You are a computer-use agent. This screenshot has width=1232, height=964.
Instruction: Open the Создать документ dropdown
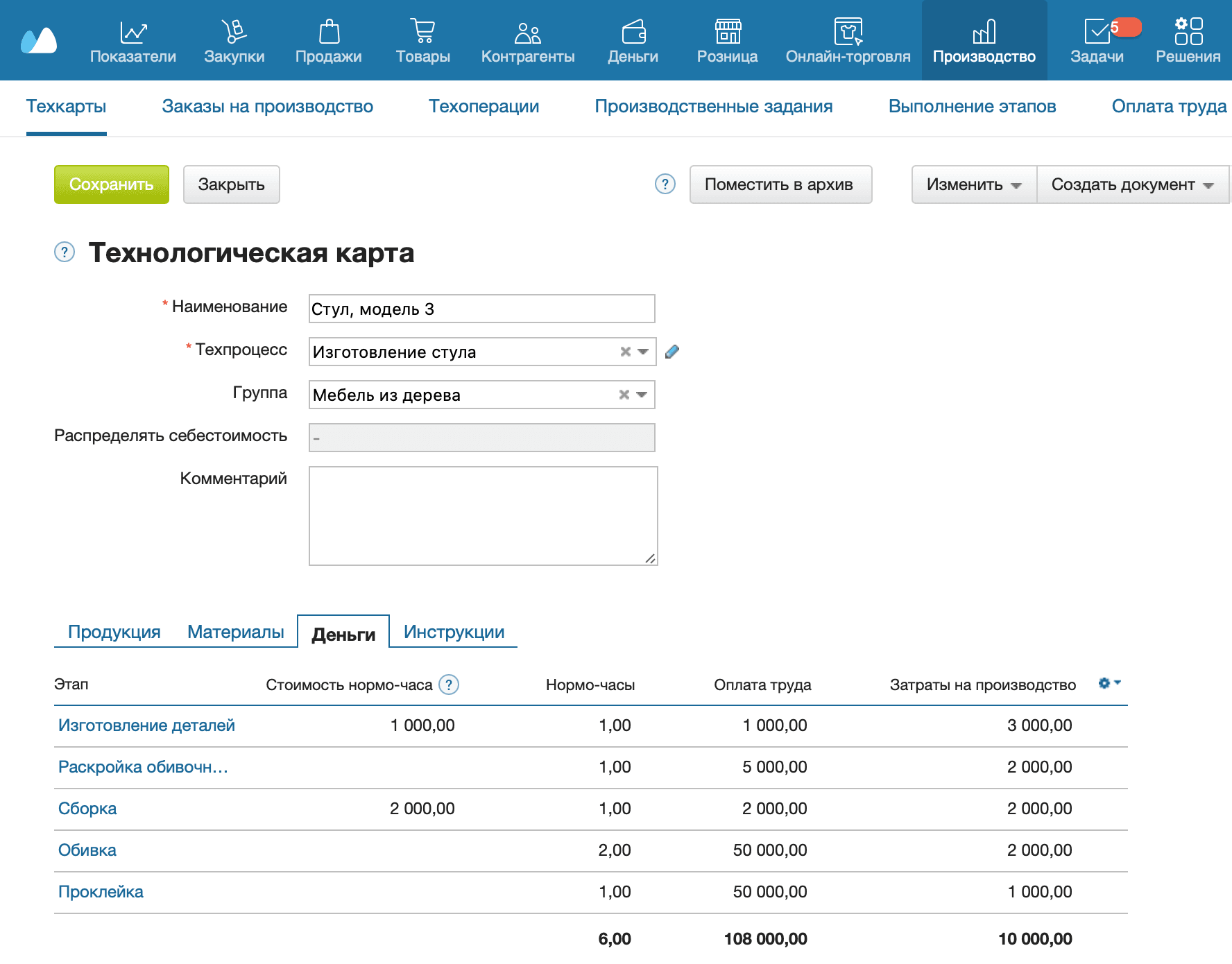(x=1131, y=184)
